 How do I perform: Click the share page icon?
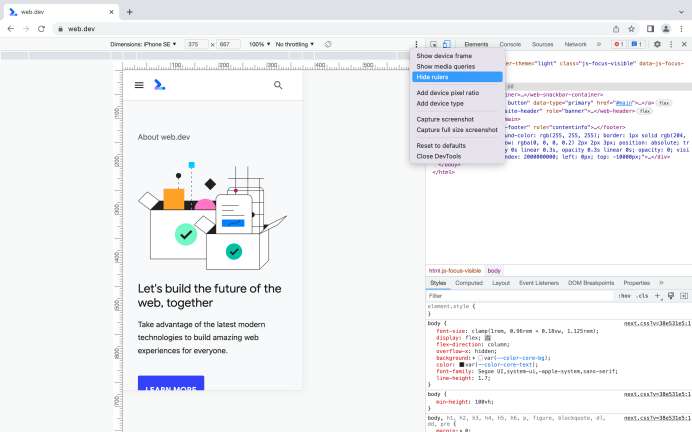coord(616,29)
